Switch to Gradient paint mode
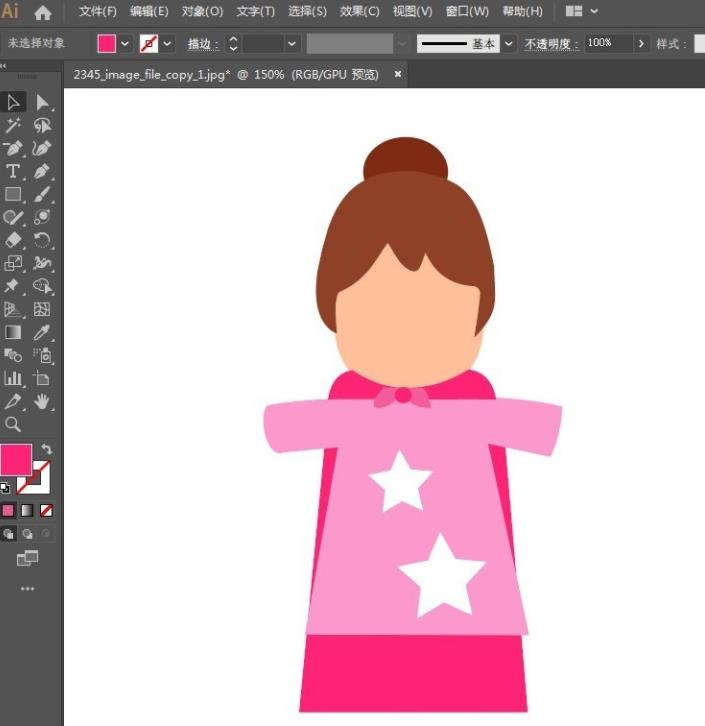This screenshot has height=726, width=705. tap(27, 510)
